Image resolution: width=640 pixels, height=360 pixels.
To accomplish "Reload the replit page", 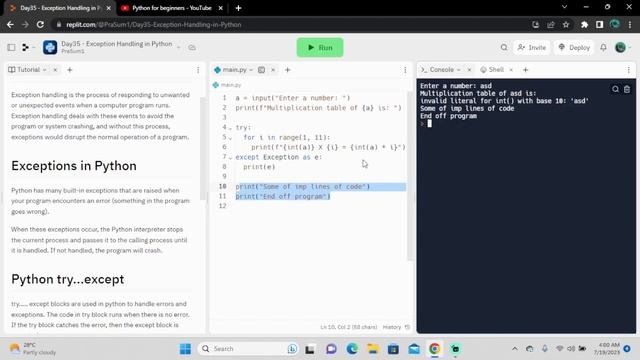I will click(40, 24).
